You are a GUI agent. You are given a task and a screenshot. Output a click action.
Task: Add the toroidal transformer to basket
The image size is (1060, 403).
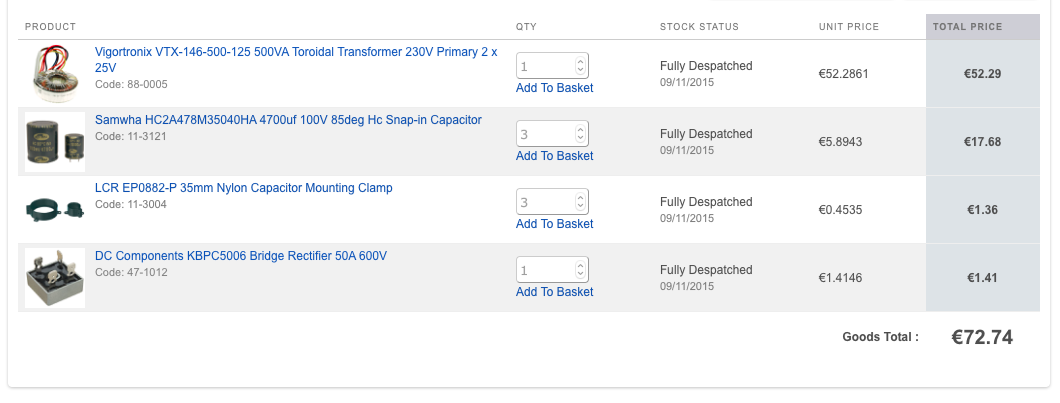click(554, 88)
